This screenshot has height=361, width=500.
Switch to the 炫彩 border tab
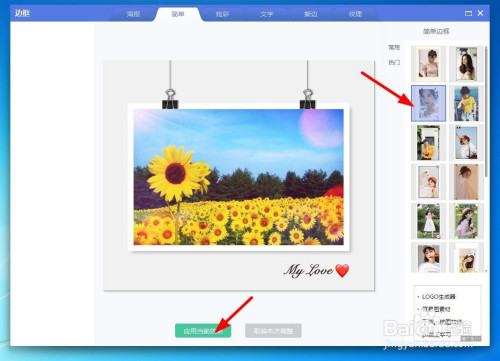point(222,14)
